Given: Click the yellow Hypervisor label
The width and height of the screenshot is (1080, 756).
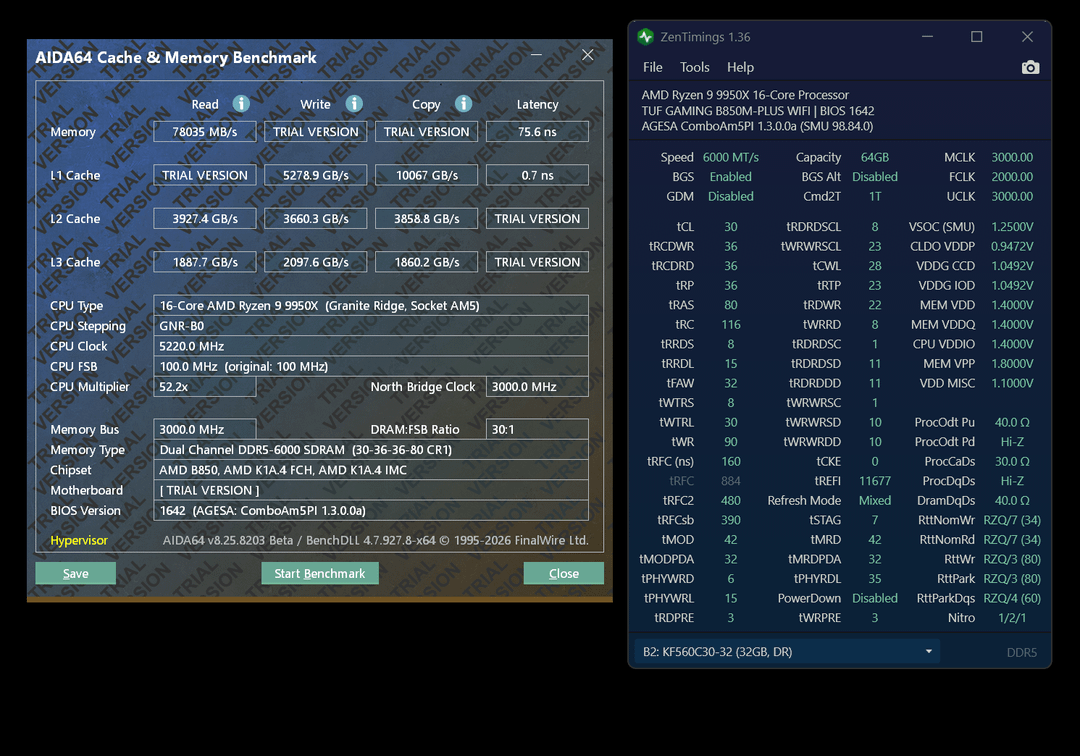Looking at the screenshot, I should (x=79, y=540).
